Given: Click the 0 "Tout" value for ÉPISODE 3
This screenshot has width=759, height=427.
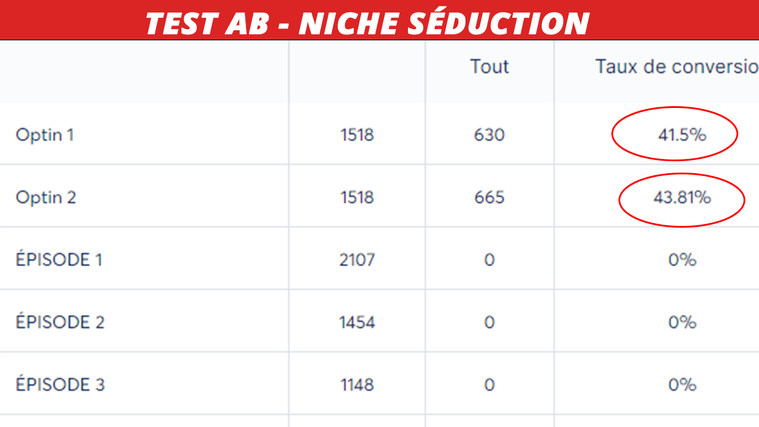Looking at the screenshot, I should pyautogui.click(x=489, y=384).
